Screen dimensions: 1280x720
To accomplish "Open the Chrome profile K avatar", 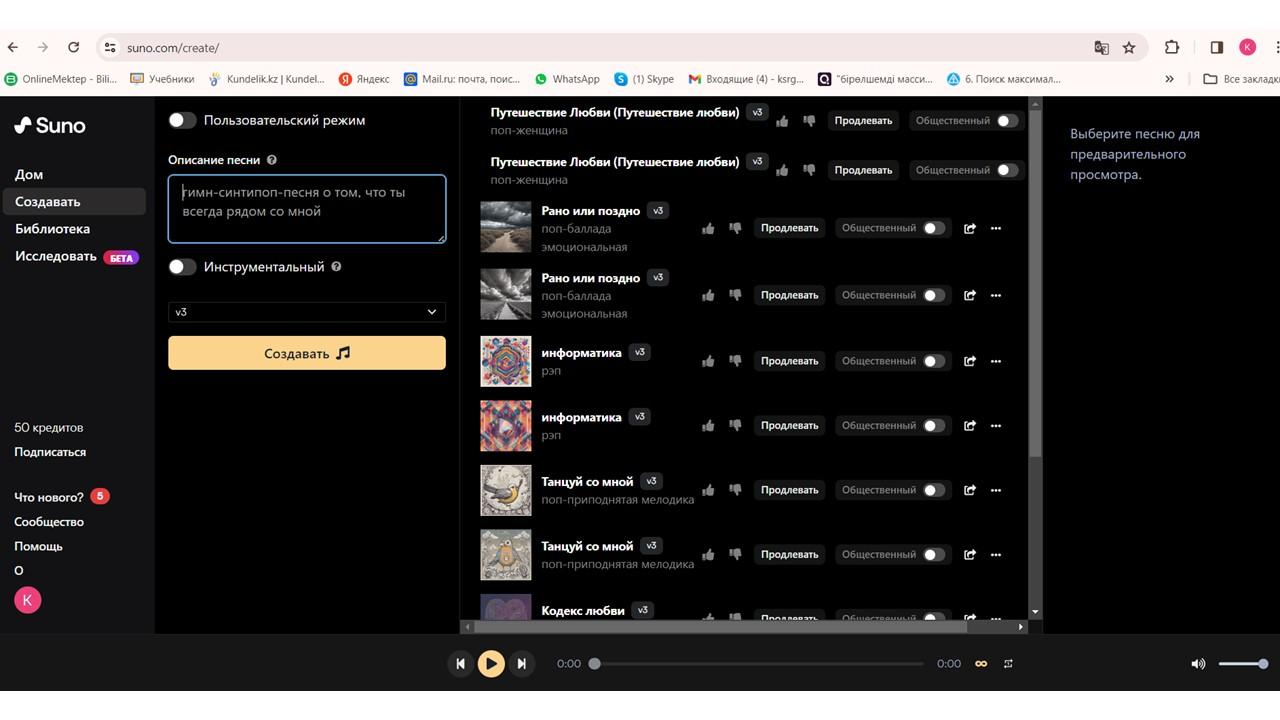I will pos(1247,47).
